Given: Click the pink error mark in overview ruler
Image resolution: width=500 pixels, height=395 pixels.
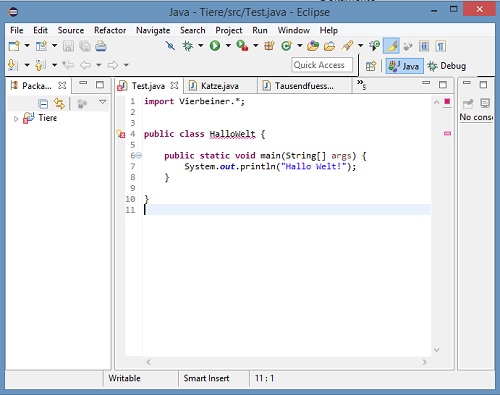Looking at the screenshot, I should pos(447,133).
